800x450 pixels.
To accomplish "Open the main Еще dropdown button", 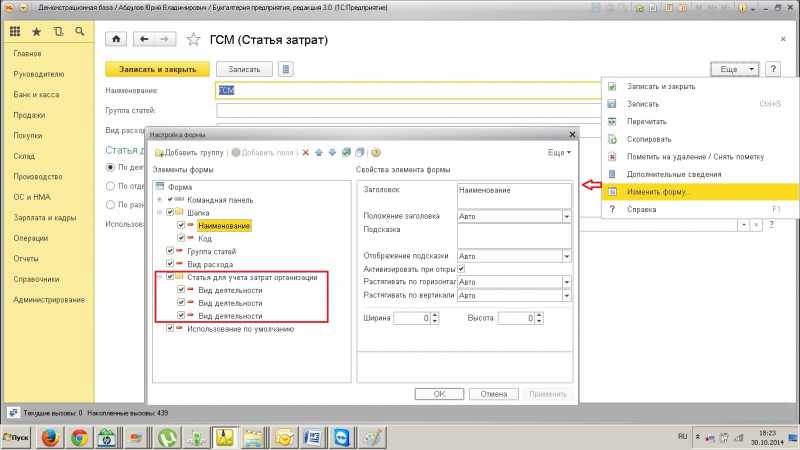I will click(x=735, y=69).
